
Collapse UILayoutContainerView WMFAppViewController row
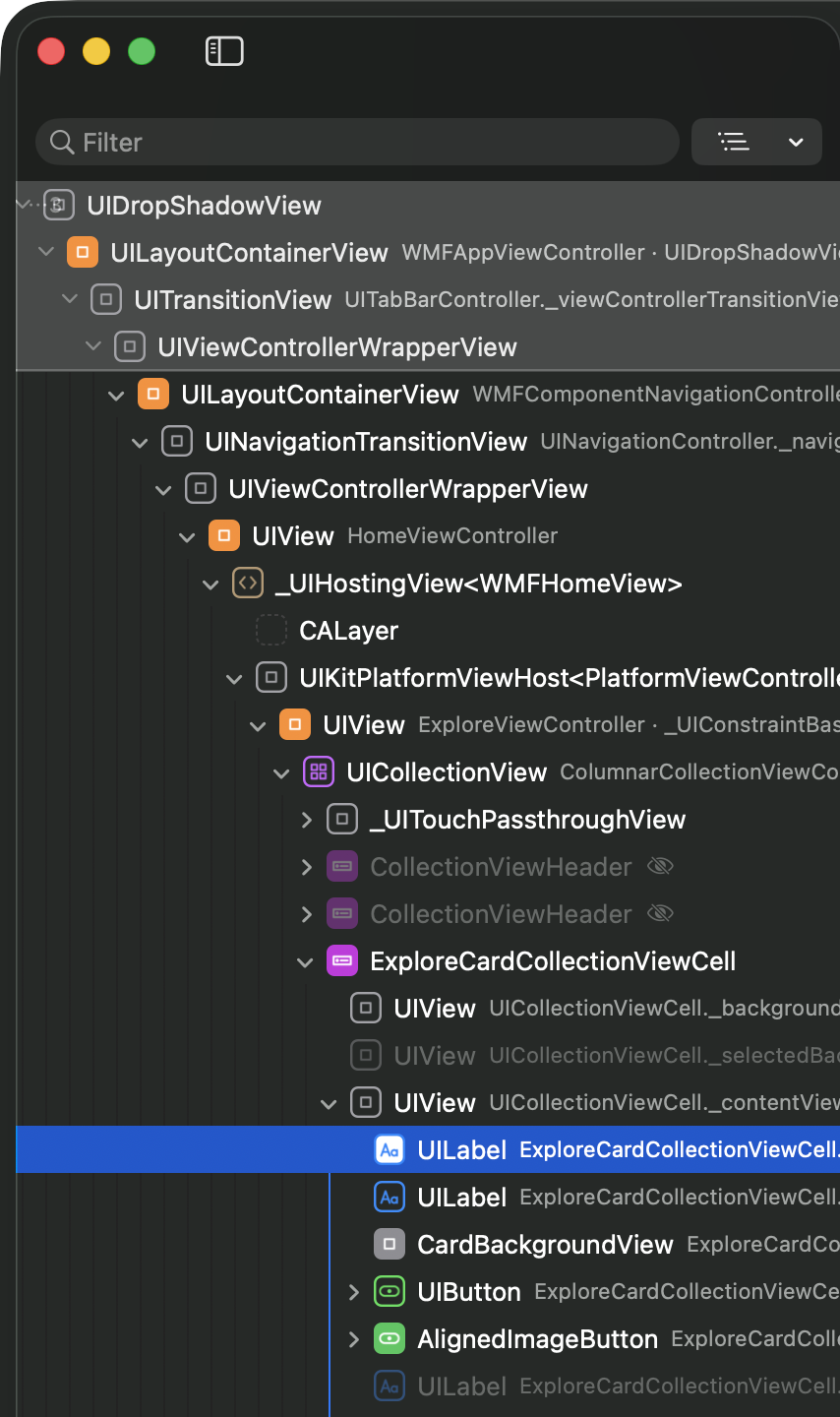tap(45, 252)
